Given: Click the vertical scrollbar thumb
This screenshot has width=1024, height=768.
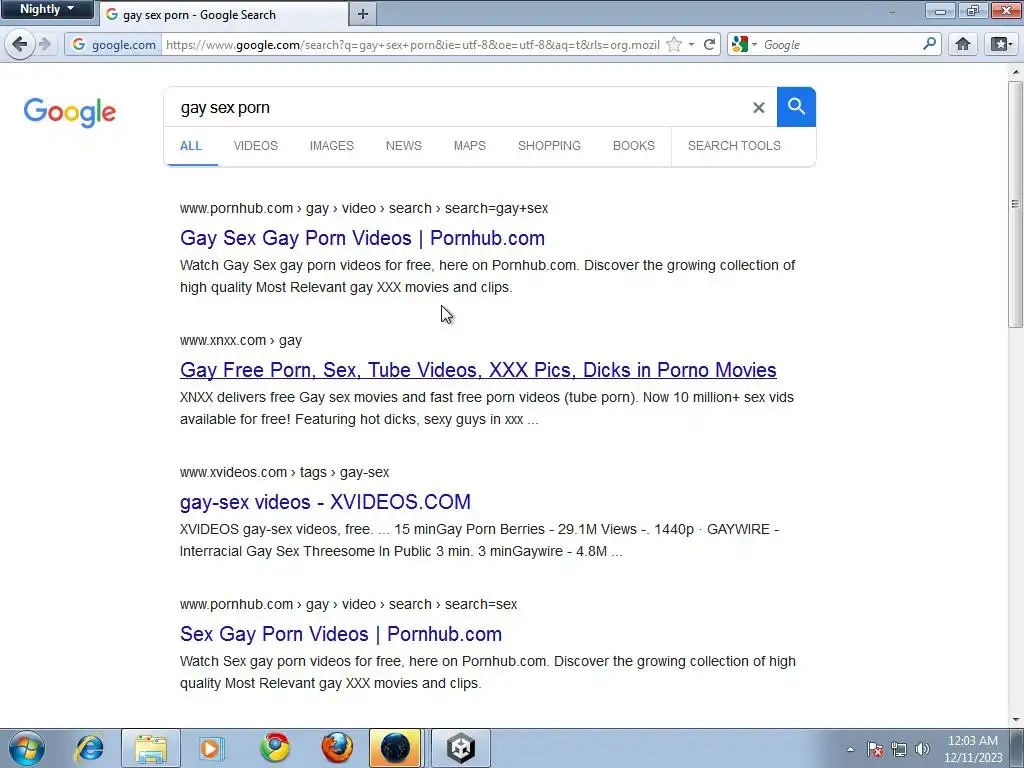Looking at the screenshot, I should 1015,204.
